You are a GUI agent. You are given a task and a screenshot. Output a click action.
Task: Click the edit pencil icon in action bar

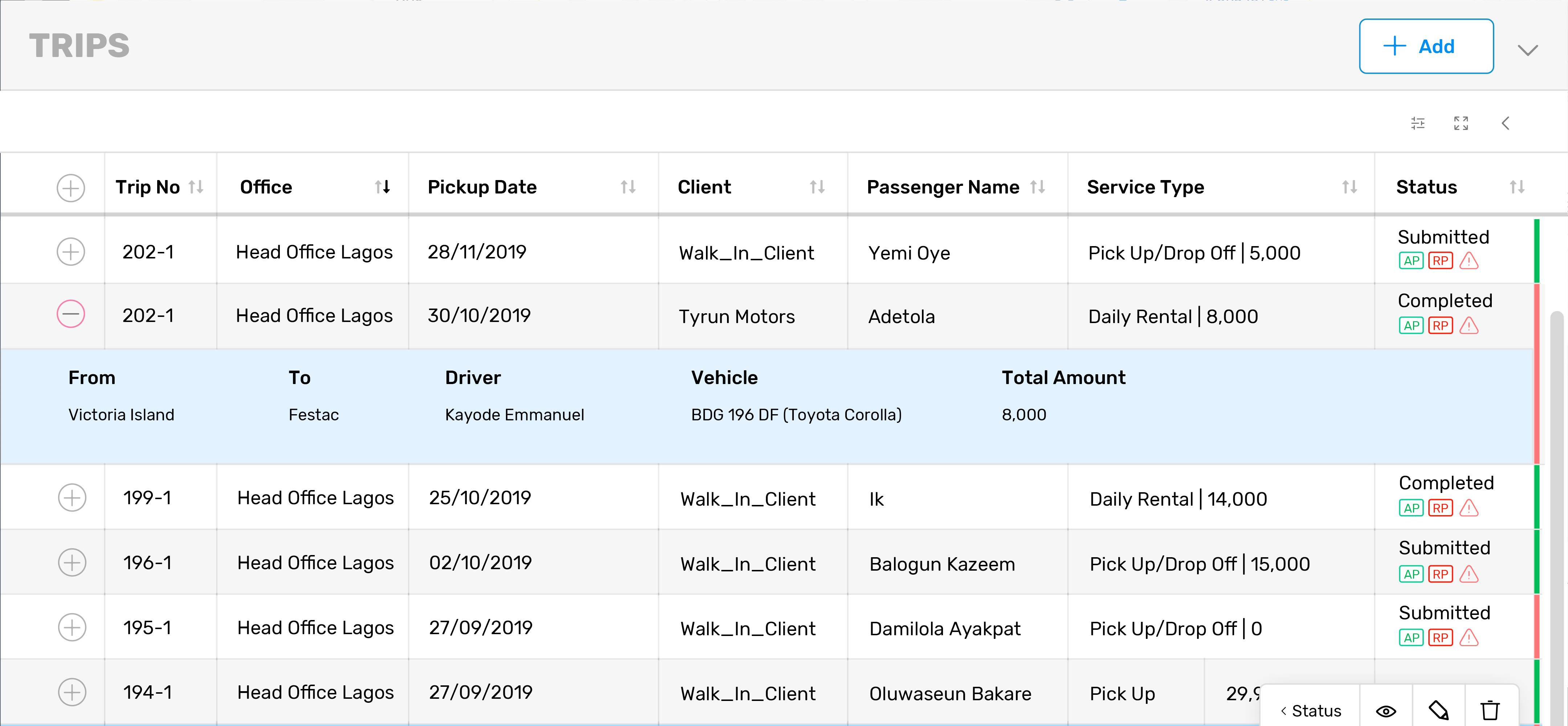pos(1438,710)
